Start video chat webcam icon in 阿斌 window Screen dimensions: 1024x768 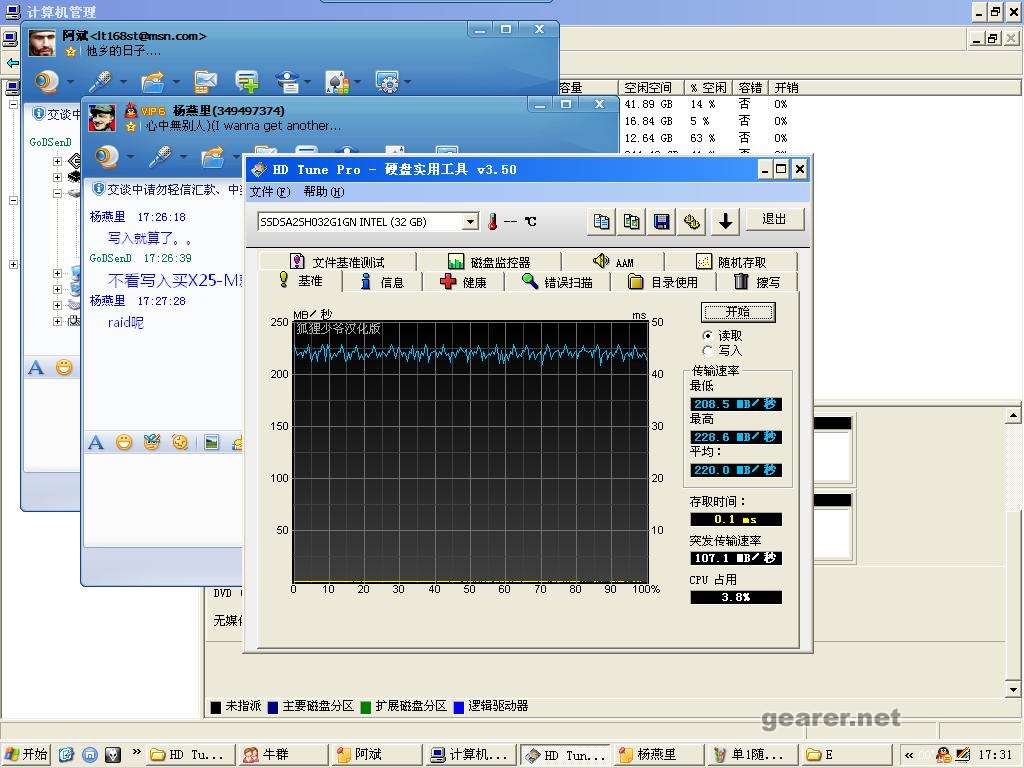pyautogui.click(x=46, y=82)
